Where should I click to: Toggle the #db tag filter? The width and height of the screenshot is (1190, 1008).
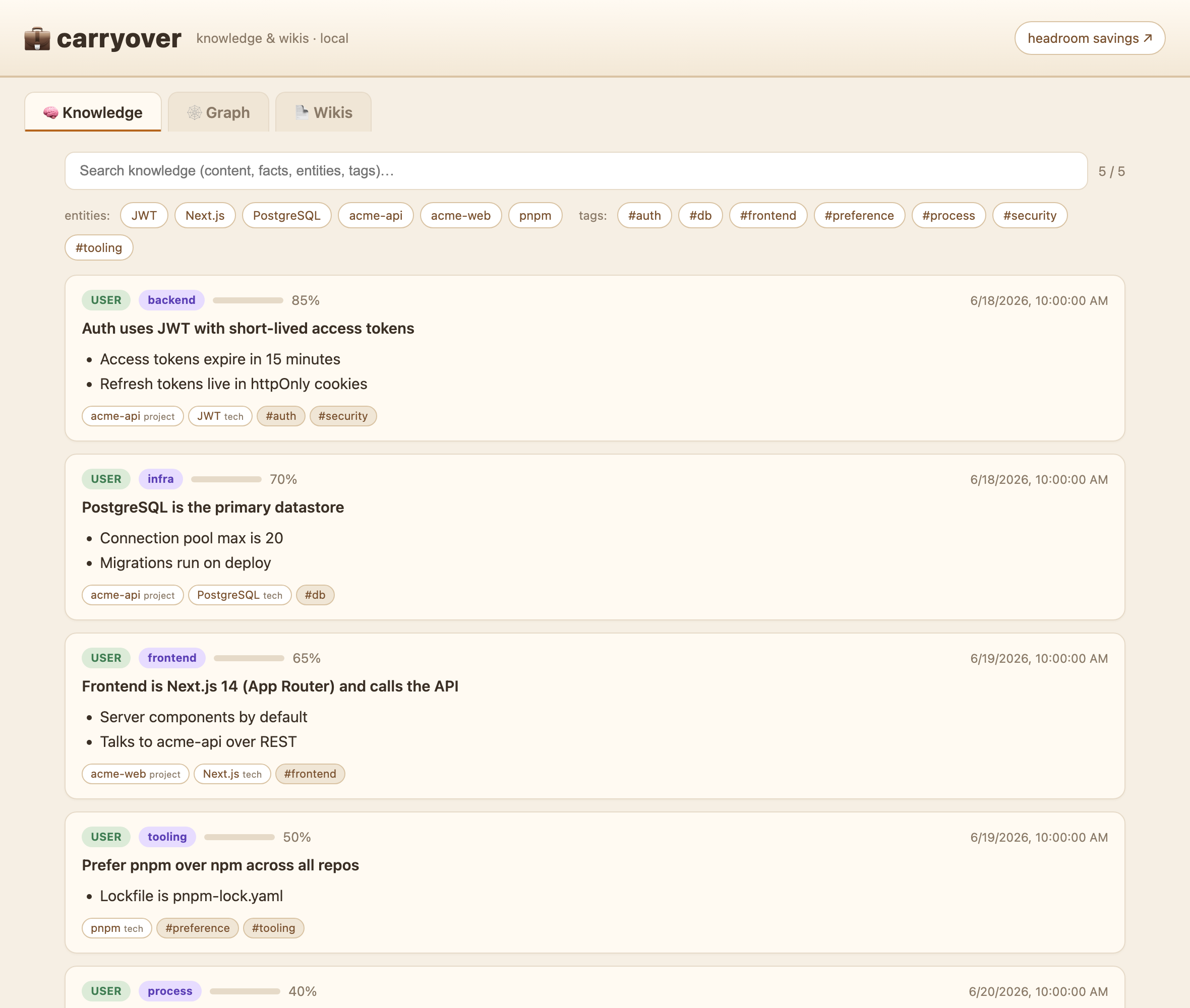pos(700,215)
